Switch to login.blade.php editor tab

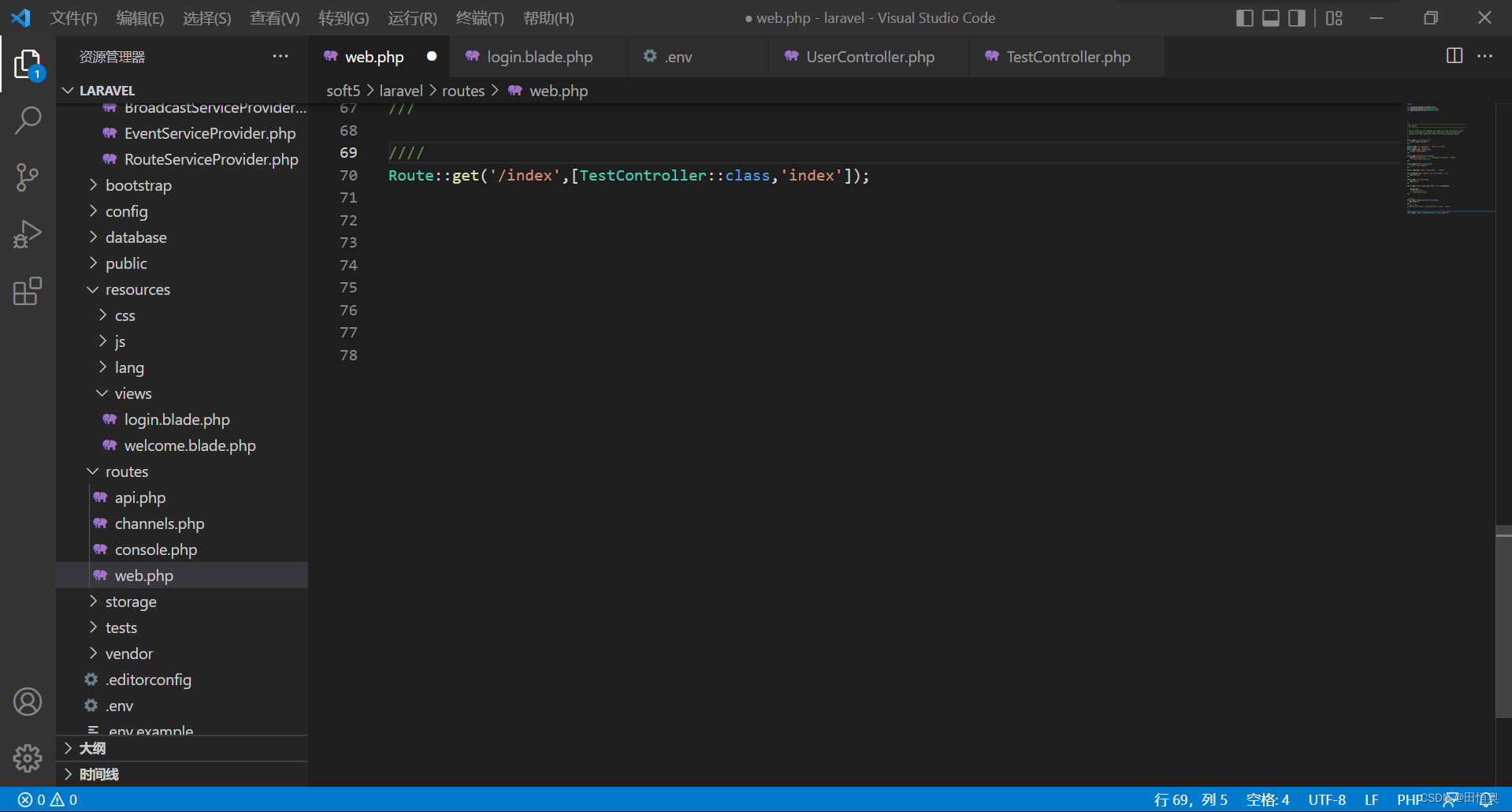(539, 56)
